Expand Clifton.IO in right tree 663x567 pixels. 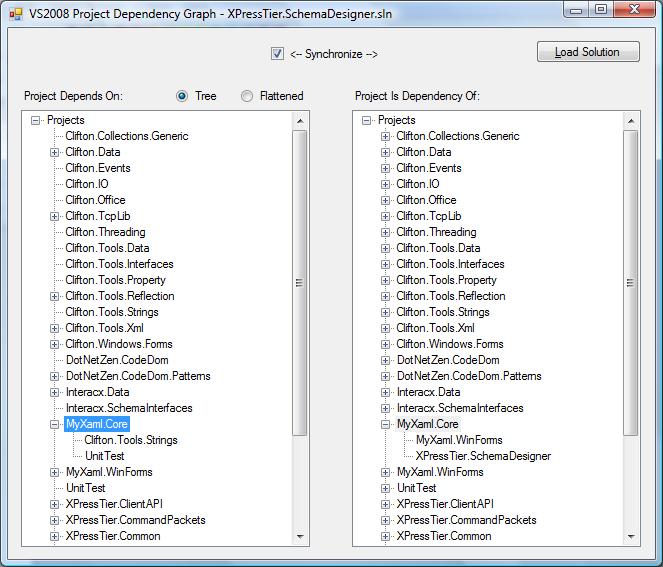click(x=385, y=184)
